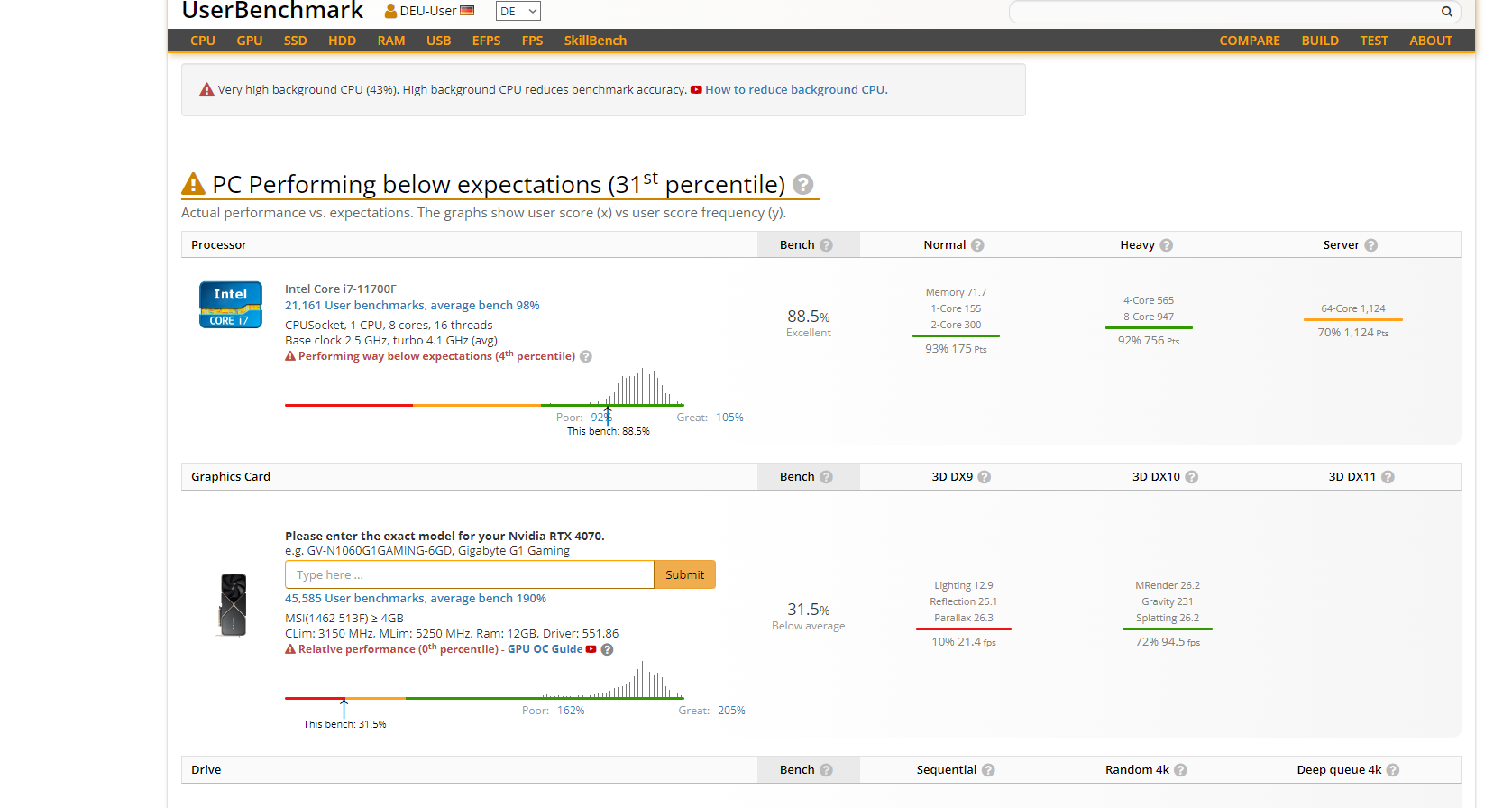Open the USB menu item
Screen dimensions: 1512x808
tap(439, 41)
